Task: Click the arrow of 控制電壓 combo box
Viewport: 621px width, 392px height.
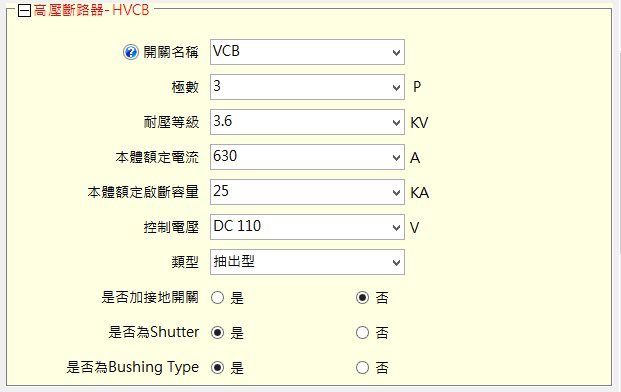Action: pos(396,228)
